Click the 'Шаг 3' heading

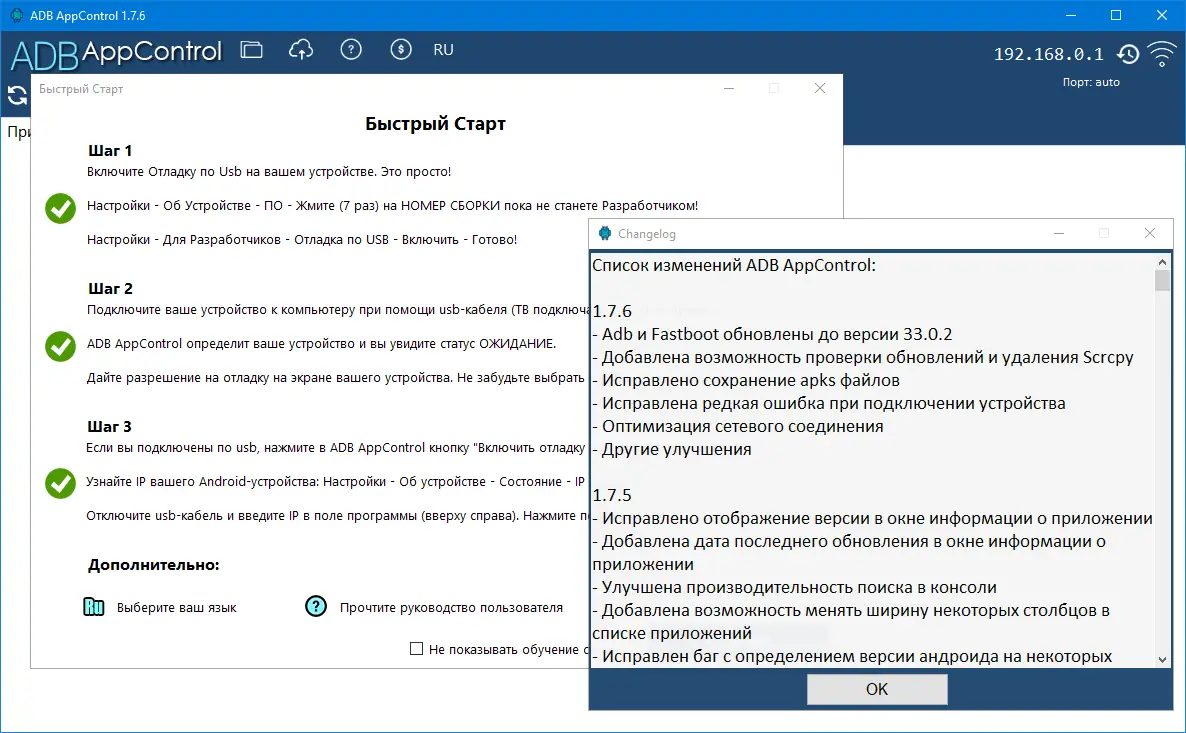pos(110,427)
